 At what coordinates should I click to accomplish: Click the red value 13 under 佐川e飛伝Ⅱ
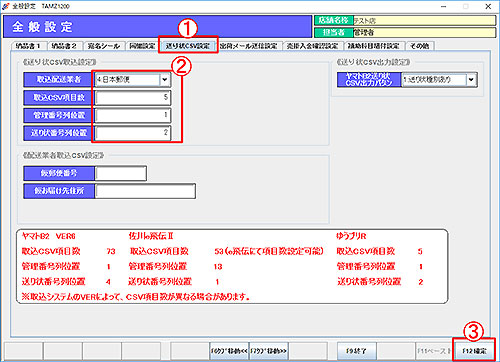218,267
